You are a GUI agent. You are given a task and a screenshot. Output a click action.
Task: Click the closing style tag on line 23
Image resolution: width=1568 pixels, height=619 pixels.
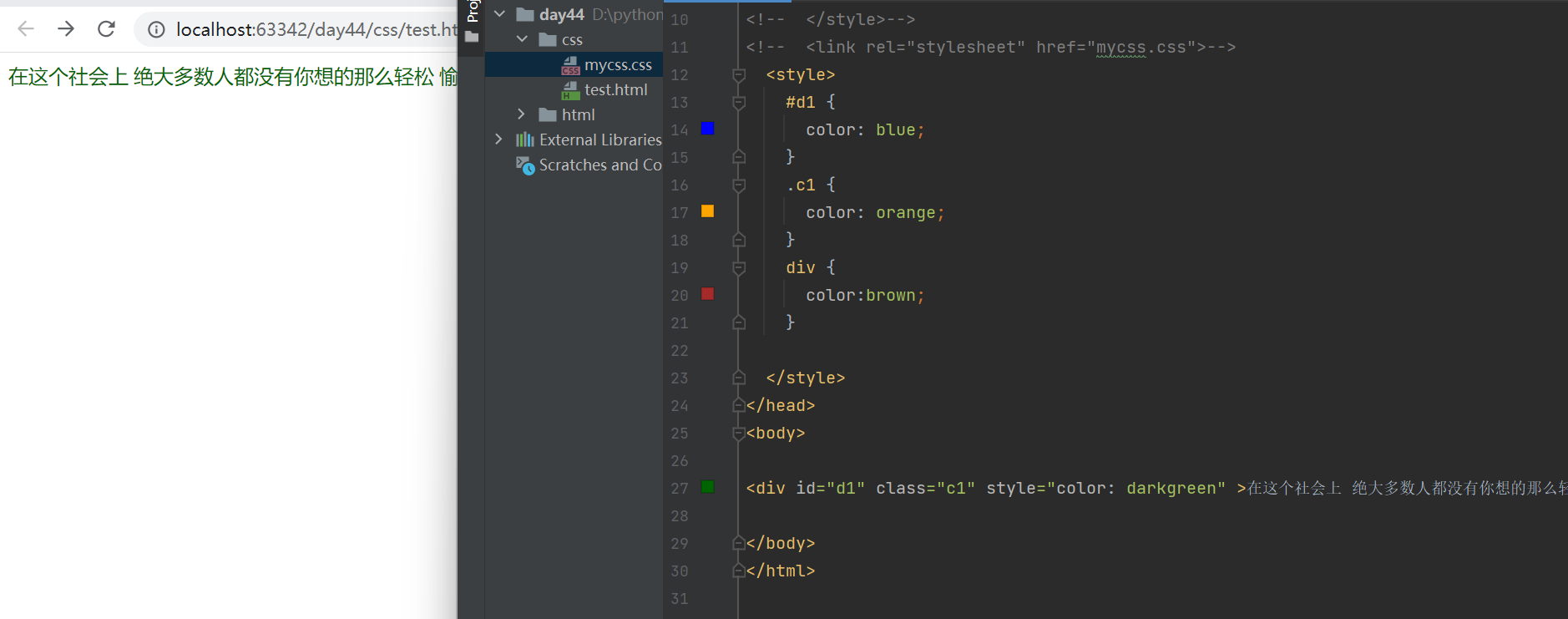806,378
